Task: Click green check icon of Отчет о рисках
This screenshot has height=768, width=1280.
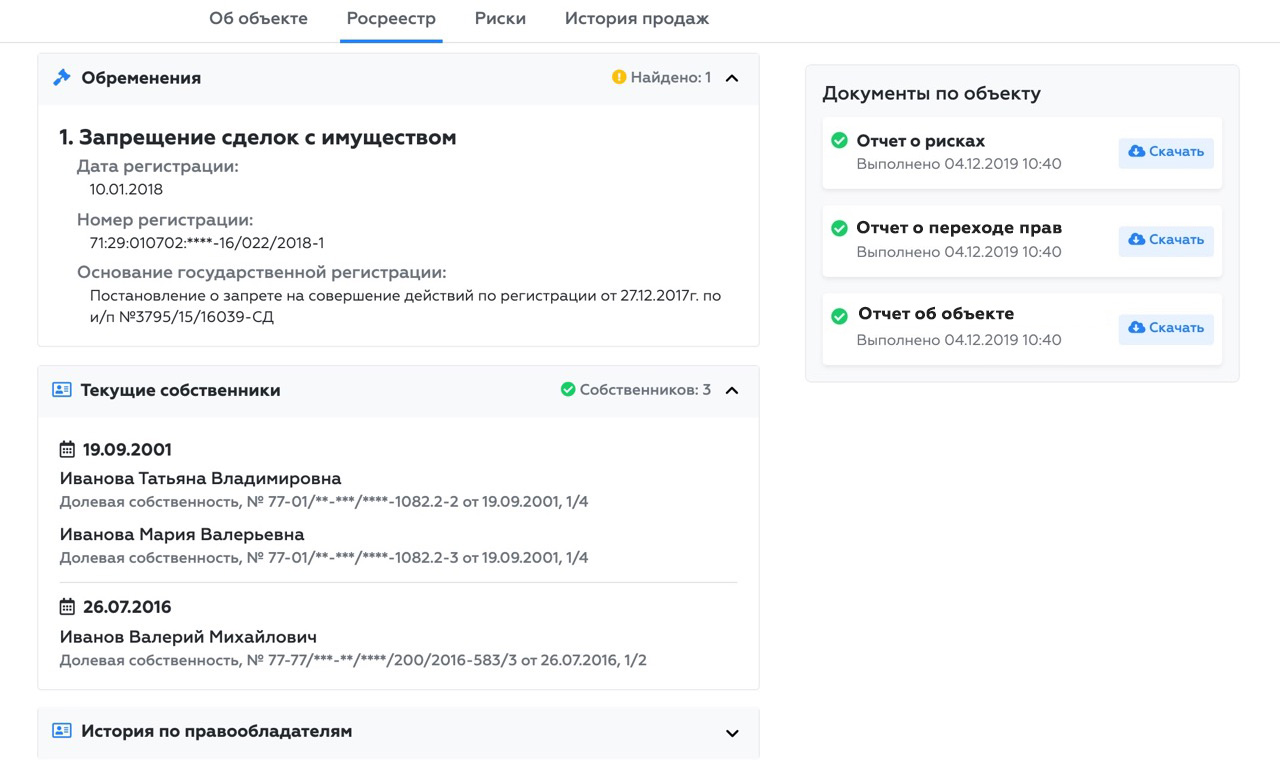Action: [x=840, y=141]
